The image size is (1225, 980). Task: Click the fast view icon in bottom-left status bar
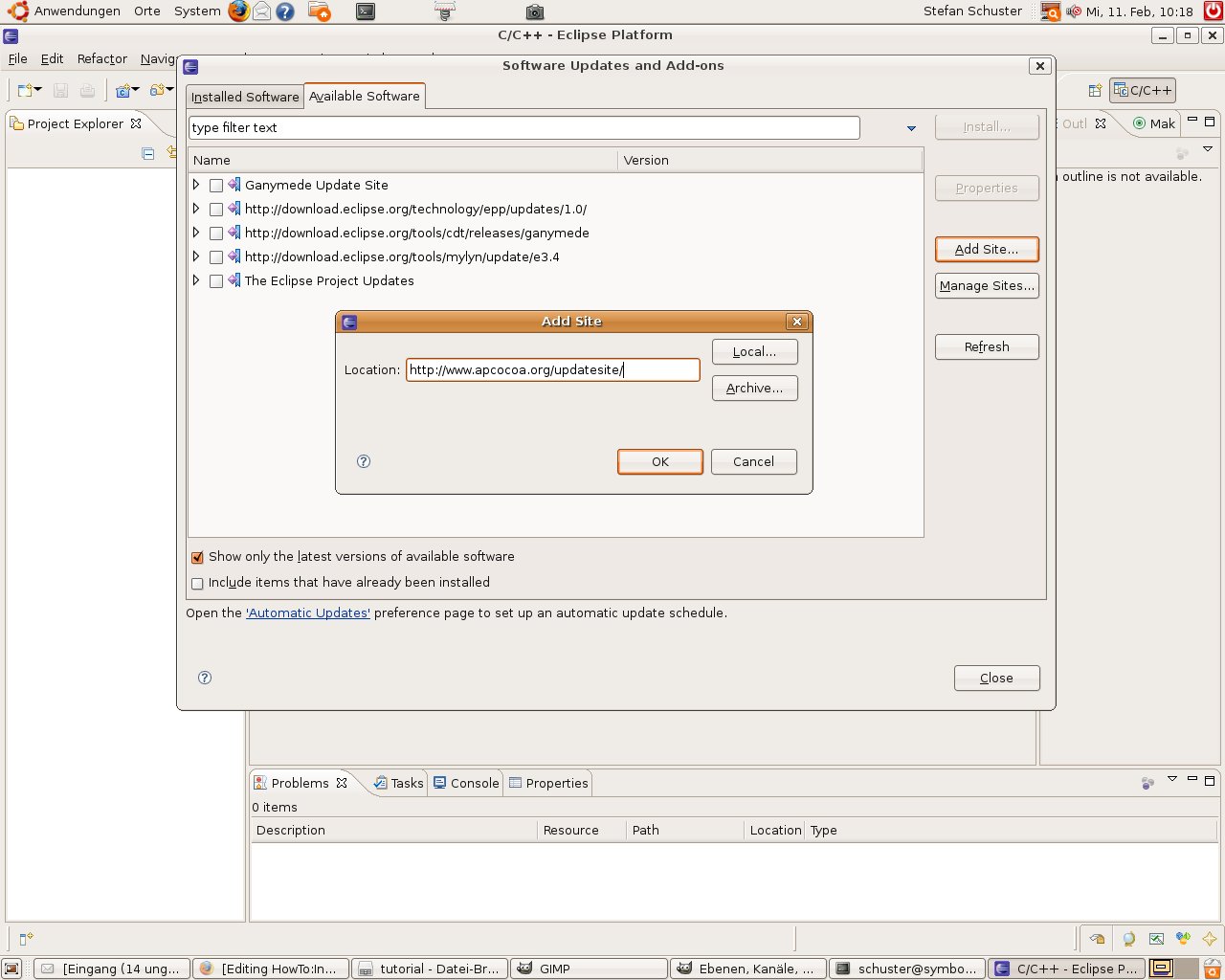(26, 939)
